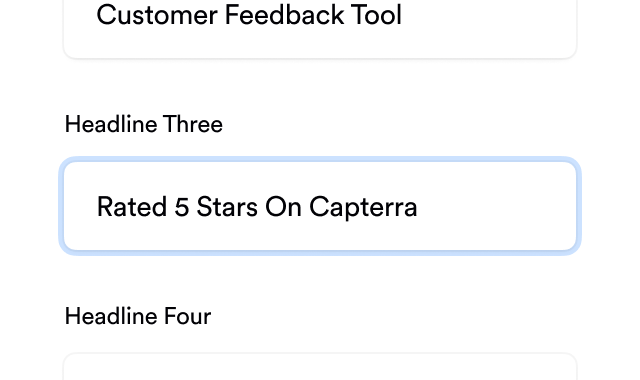Focus the 'Rated 5 Stars On Capterra' input
Image resolution: width=640 pixels, height=380 pixels.
click(320, 206)
